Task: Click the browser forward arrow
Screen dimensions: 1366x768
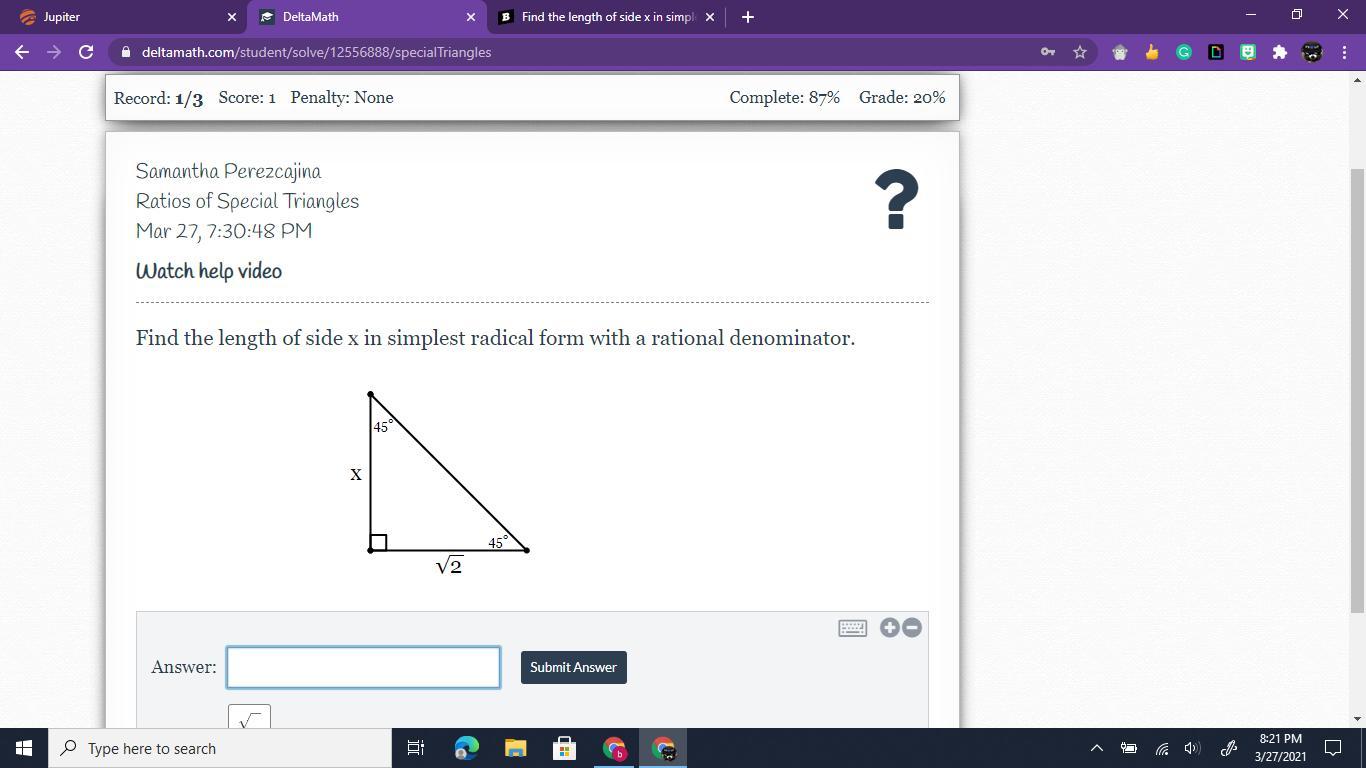Action: point(54,52)
